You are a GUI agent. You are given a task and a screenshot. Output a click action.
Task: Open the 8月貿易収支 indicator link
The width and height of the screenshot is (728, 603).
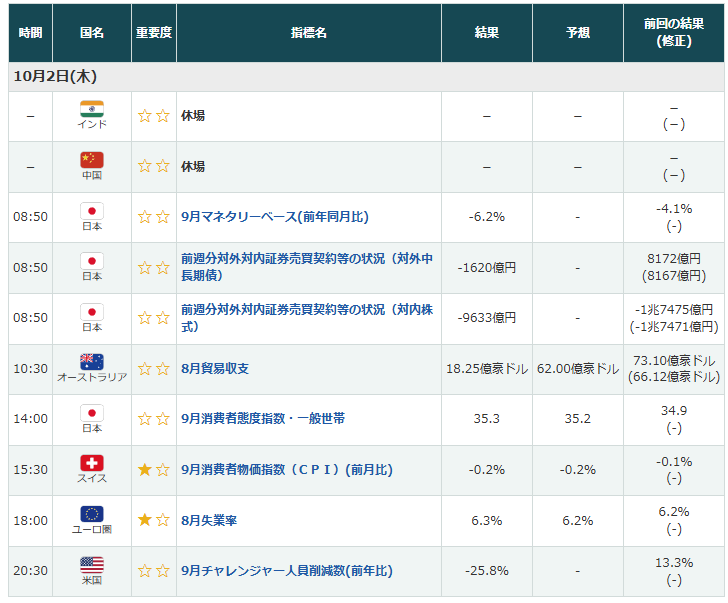(x=215, y=369)
